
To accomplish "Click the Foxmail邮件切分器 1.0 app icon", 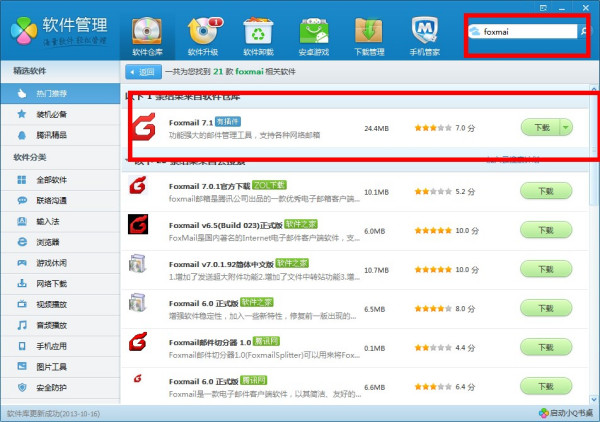I will coord(138,341).
